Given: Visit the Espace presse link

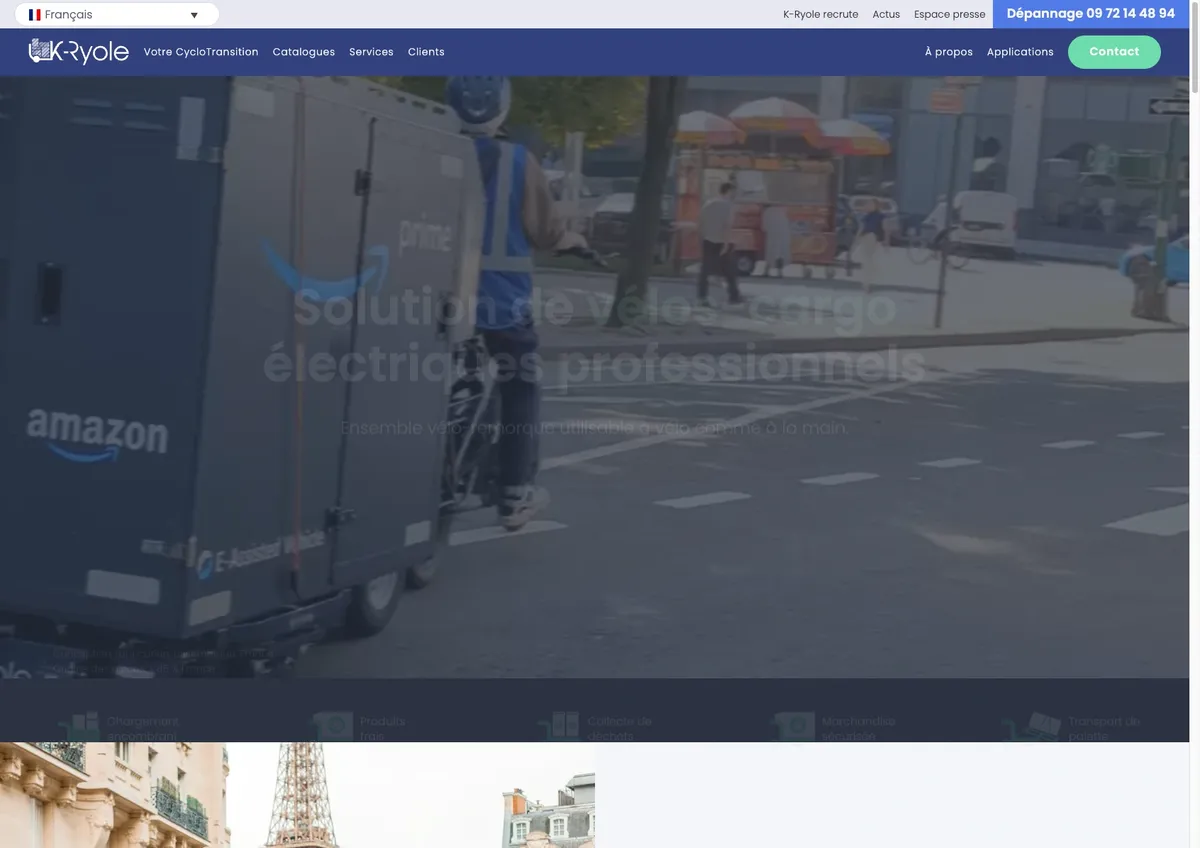Looking at the screenshot, I should [950, 15].
